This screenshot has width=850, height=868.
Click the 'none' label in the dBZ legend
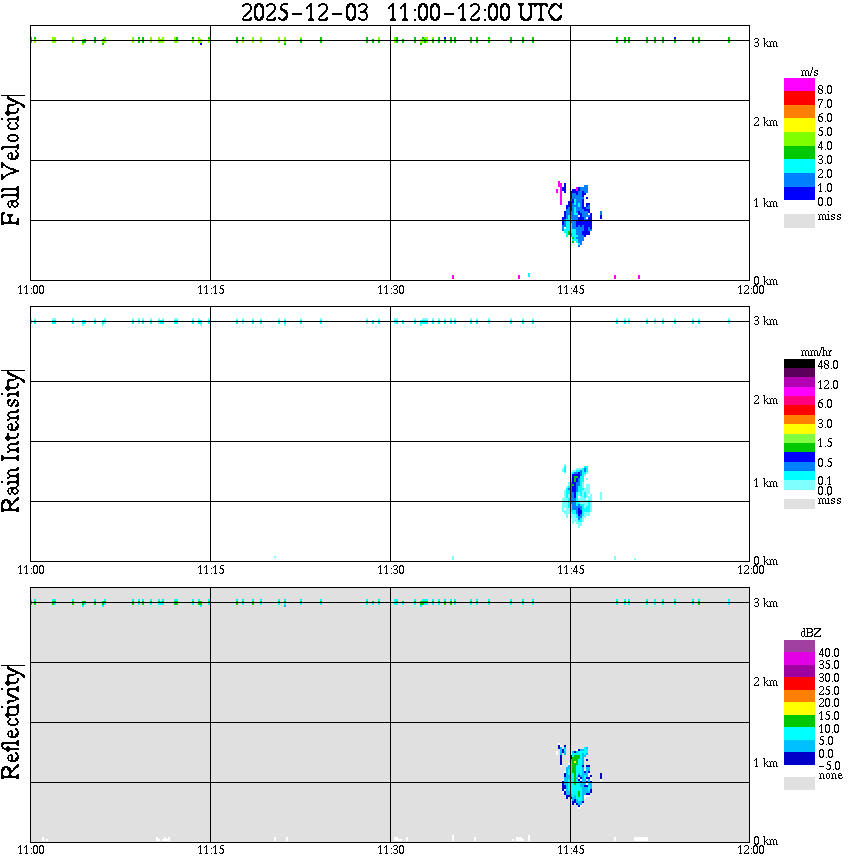coord(831,776)
